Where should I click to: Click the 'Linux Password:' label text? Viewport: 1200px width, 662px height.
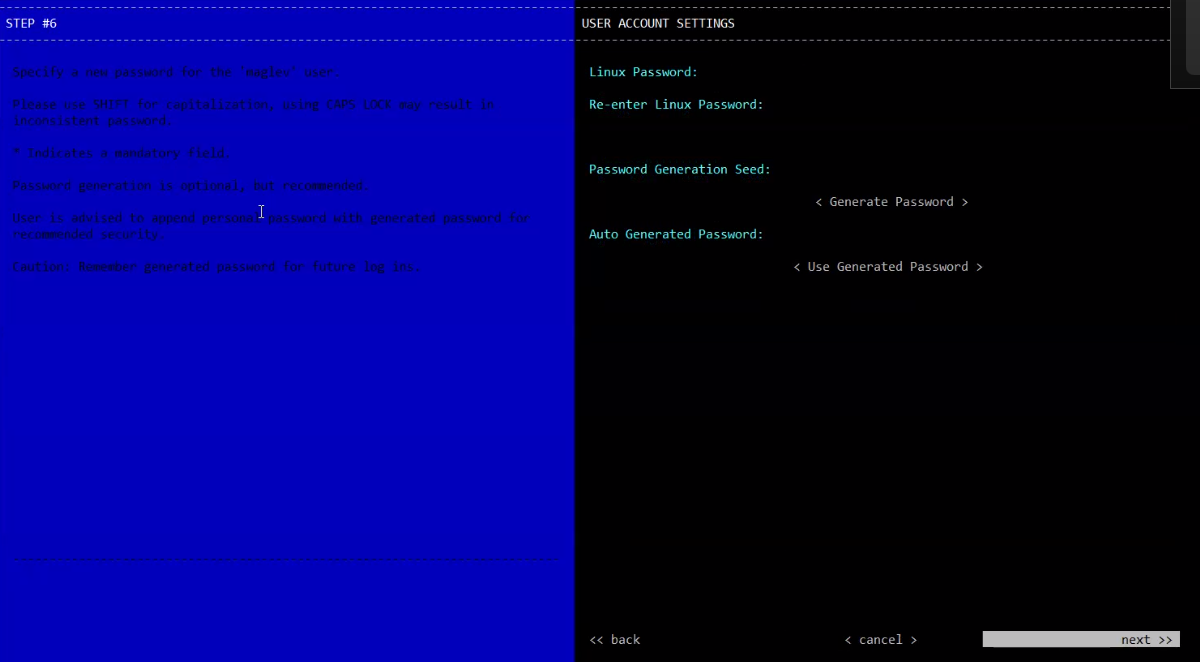pyautogui.click(x=643, y=72)
